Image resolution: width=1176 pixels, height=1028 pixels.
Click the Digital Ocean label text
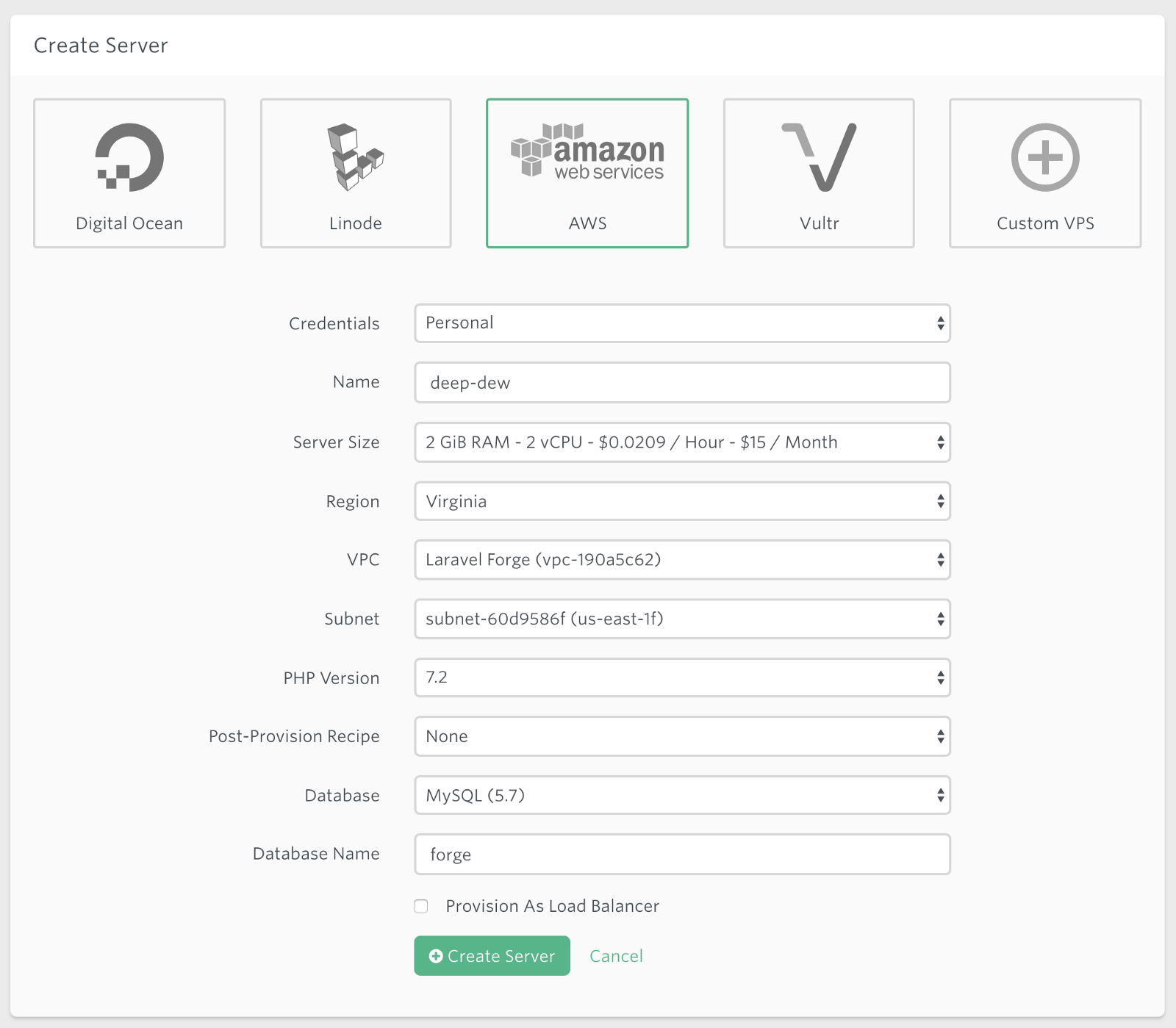tap(129, 223)
